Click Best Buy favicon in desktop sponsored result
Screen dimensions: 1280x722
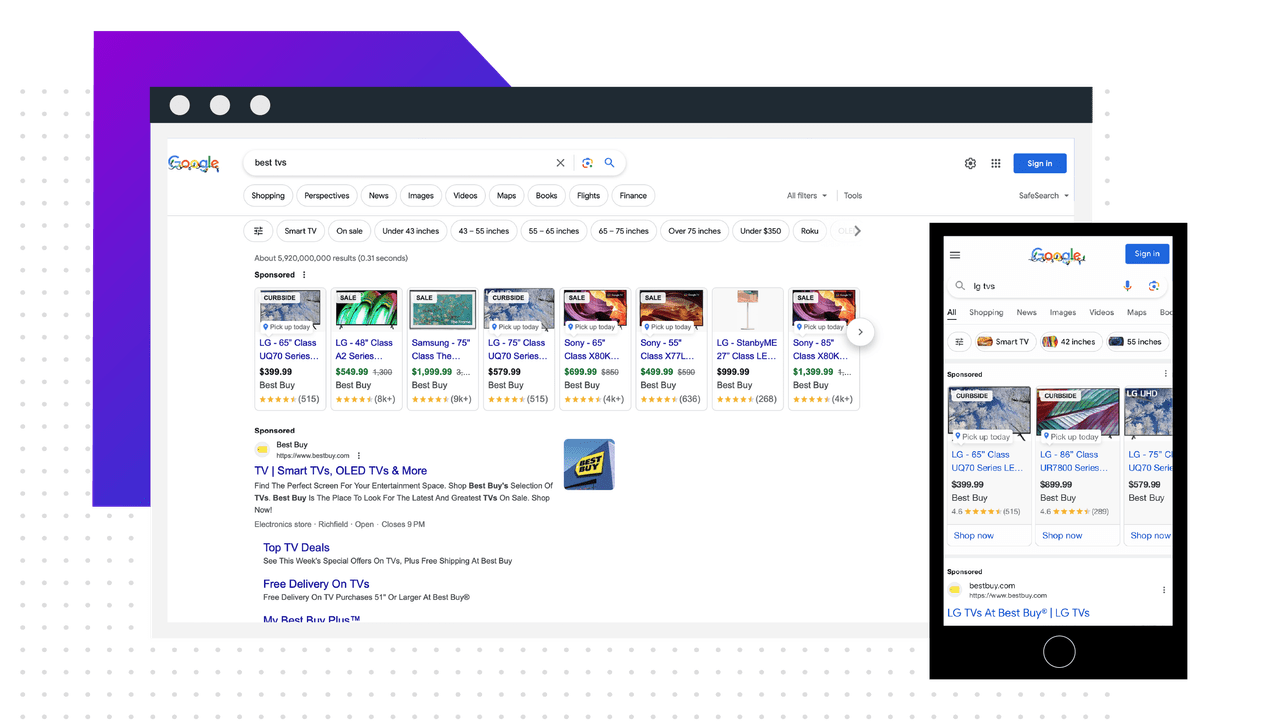[x=262, y=450]
